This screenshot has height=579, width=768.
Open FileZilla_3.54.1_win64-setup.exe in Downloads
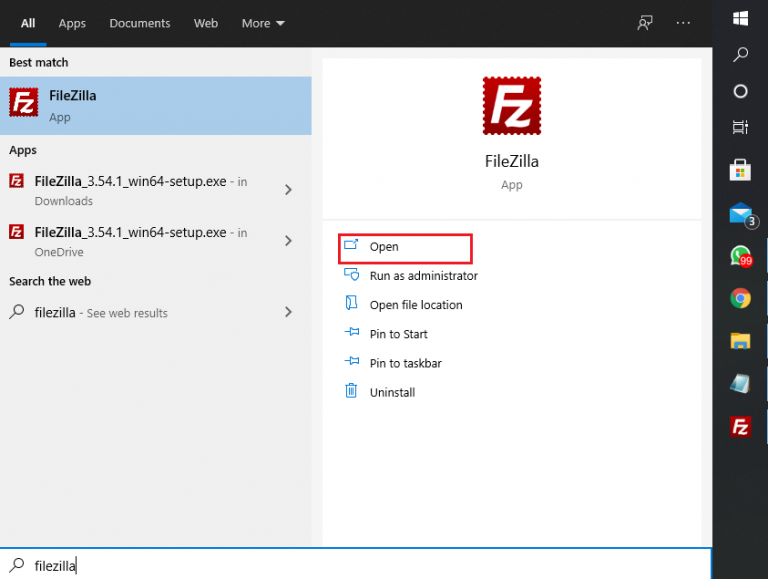click(156, 190)
